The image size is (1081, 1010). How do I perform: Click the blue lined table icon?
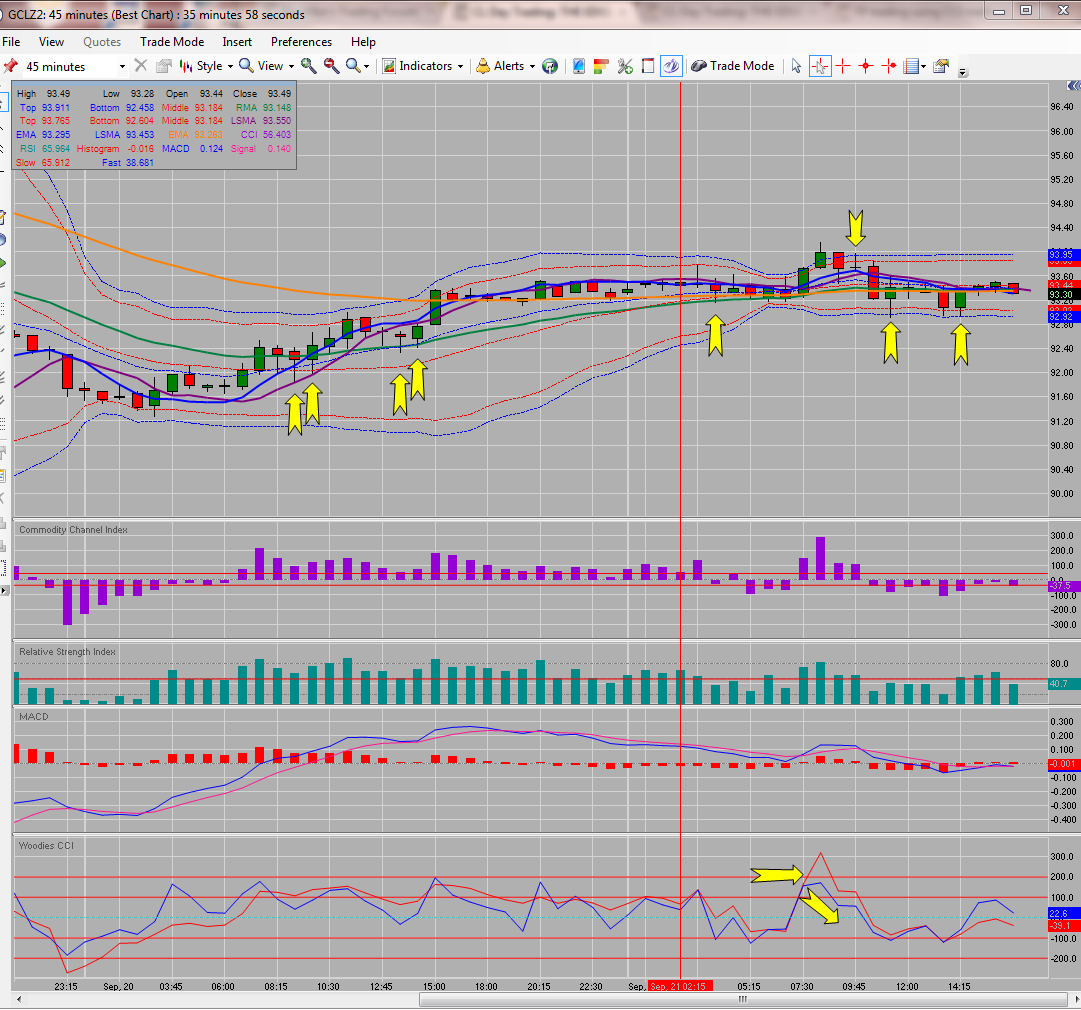click(x=911, y=66)
